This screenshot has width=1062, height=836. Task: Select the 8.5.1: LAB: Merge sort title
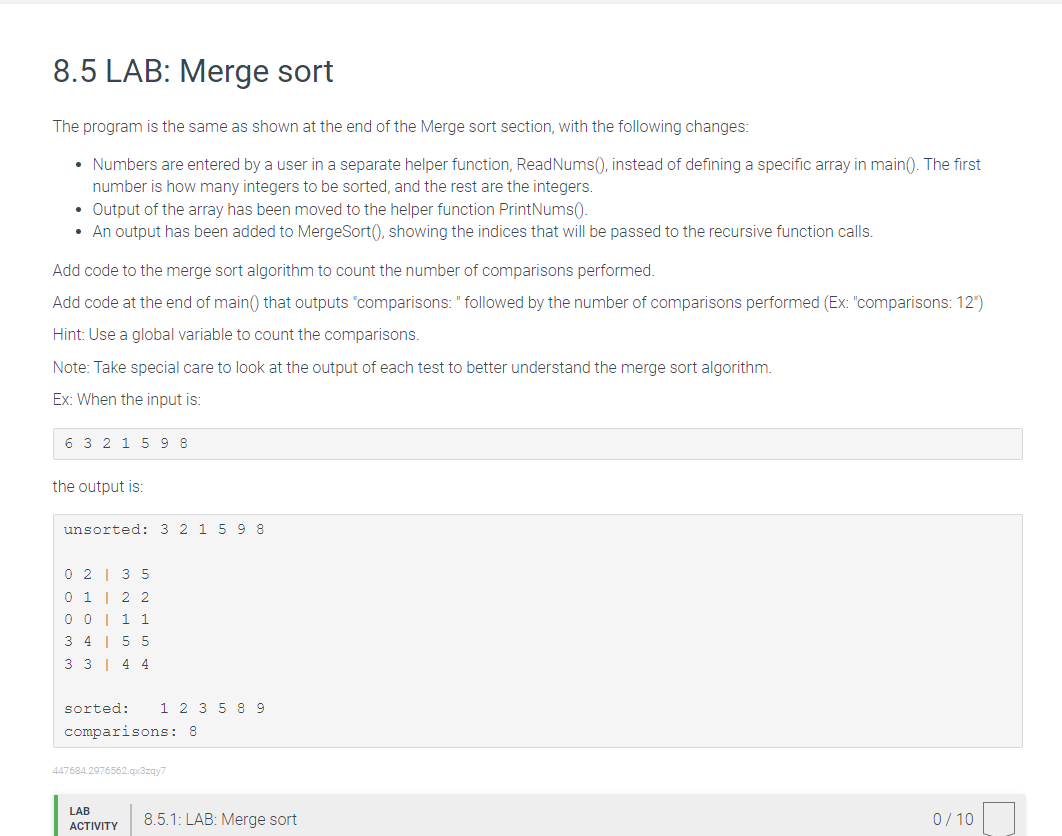coord(222,819)
